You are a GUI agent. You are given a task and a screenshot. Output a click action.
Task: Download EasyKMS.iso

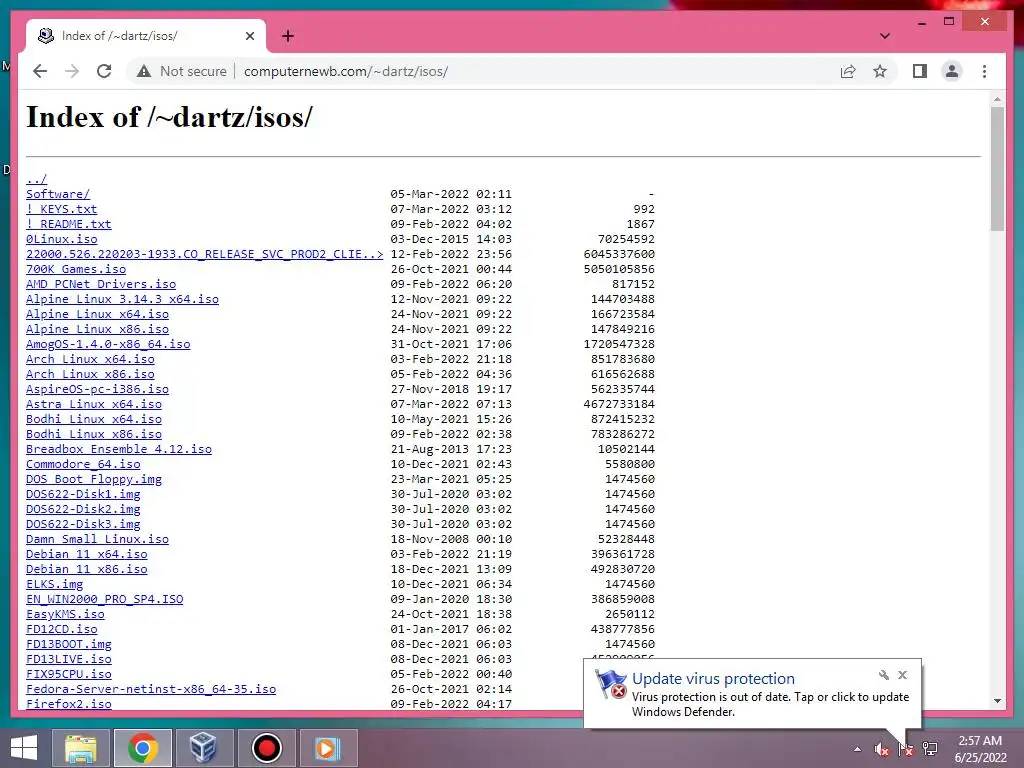point(65,615)
